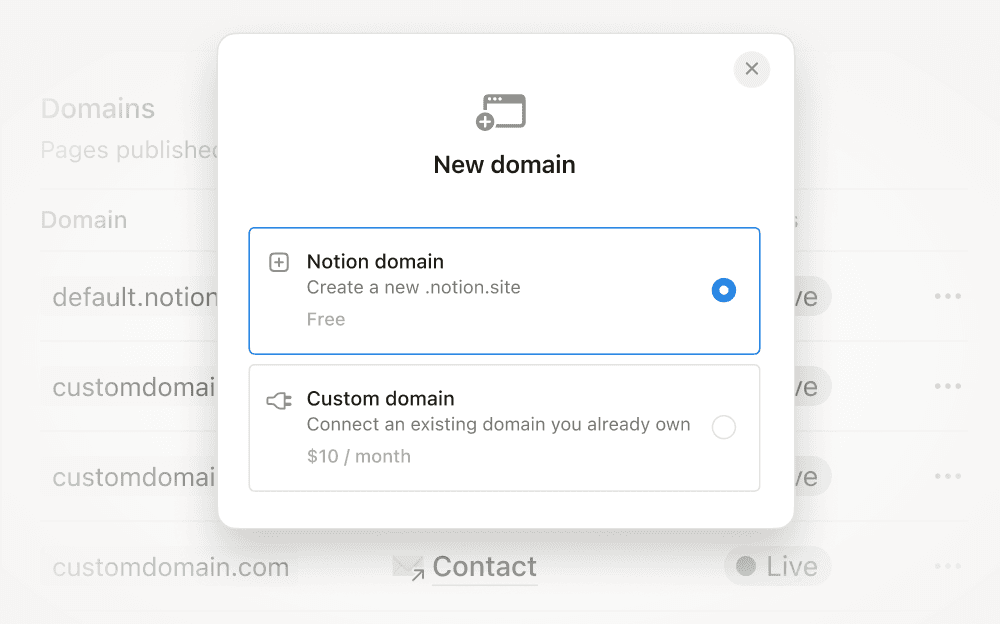Image resolution: width=1000 pixels, height=624 pixels.
Task: Click the Domains section heading
Action: pos(98,108)
